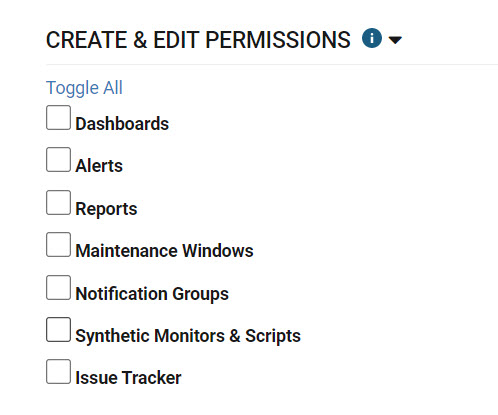The height and width of the screenshot is (415, 498).
Task: Click the Maintenance Windows label text
Action: click(x=164, y=251)
